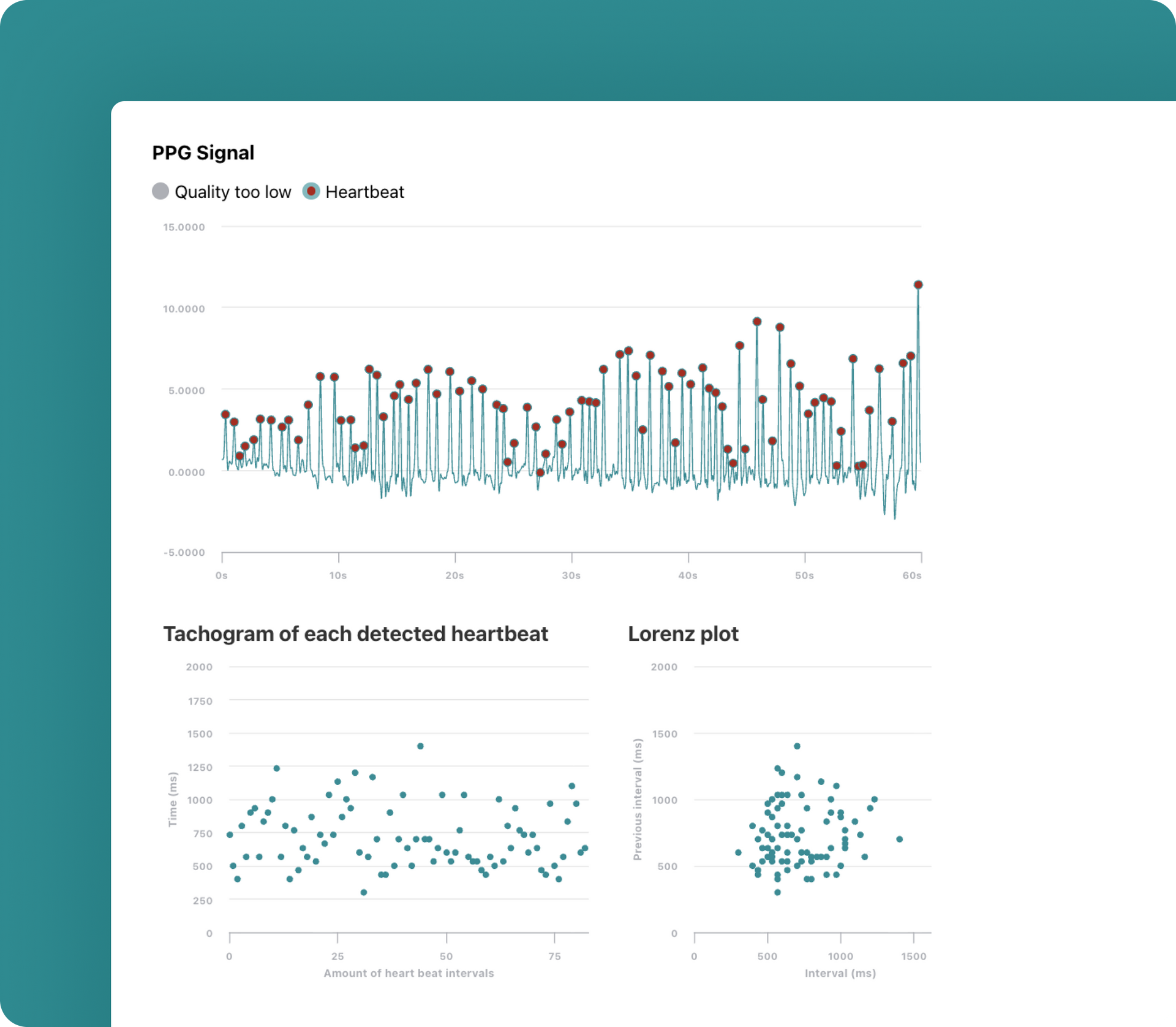Toggle the 'Quality too low' legend marker

pos(160,191)
